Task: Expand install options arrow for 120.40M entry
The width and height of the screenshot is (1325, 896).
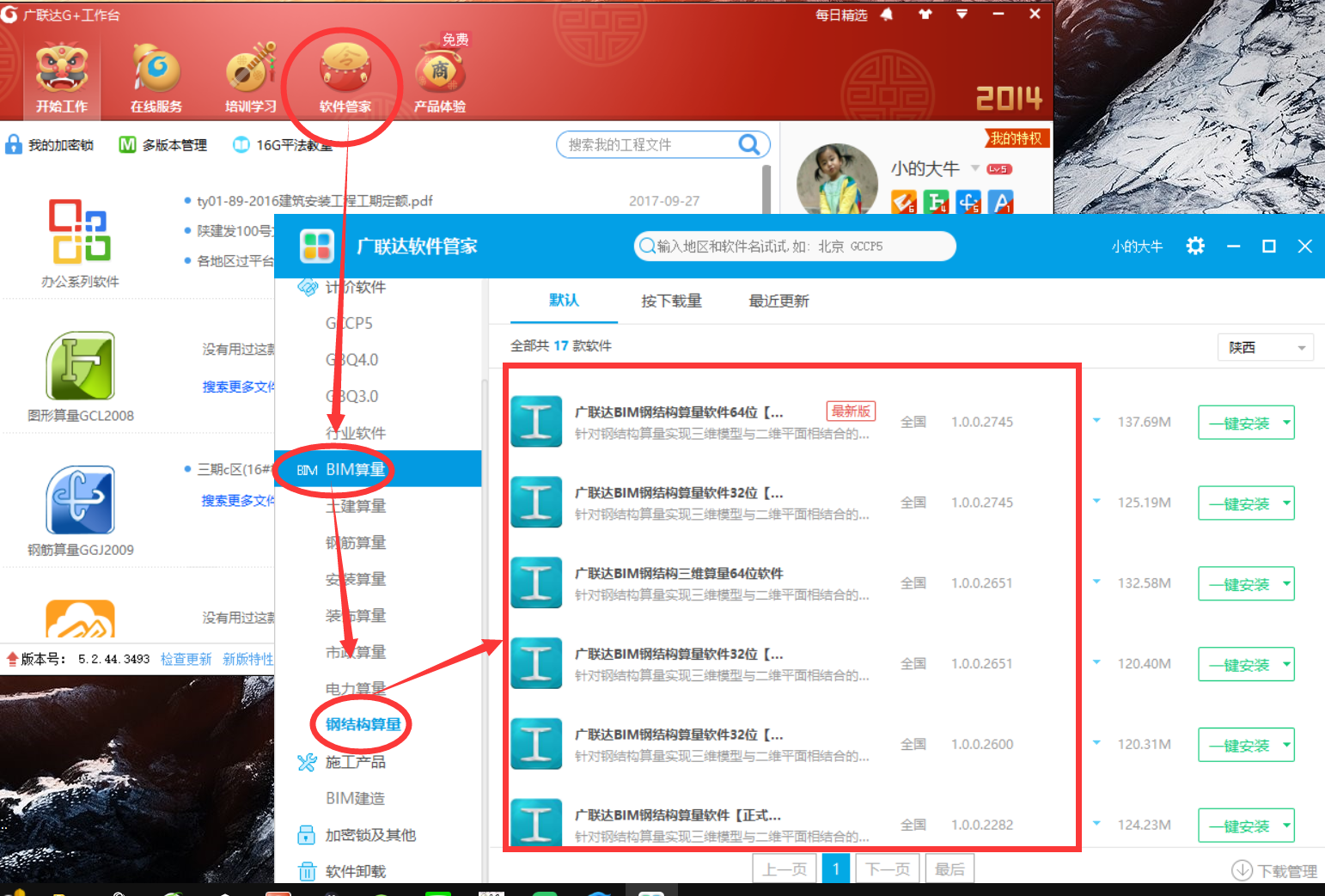Action: click(x=1286, y=664)
